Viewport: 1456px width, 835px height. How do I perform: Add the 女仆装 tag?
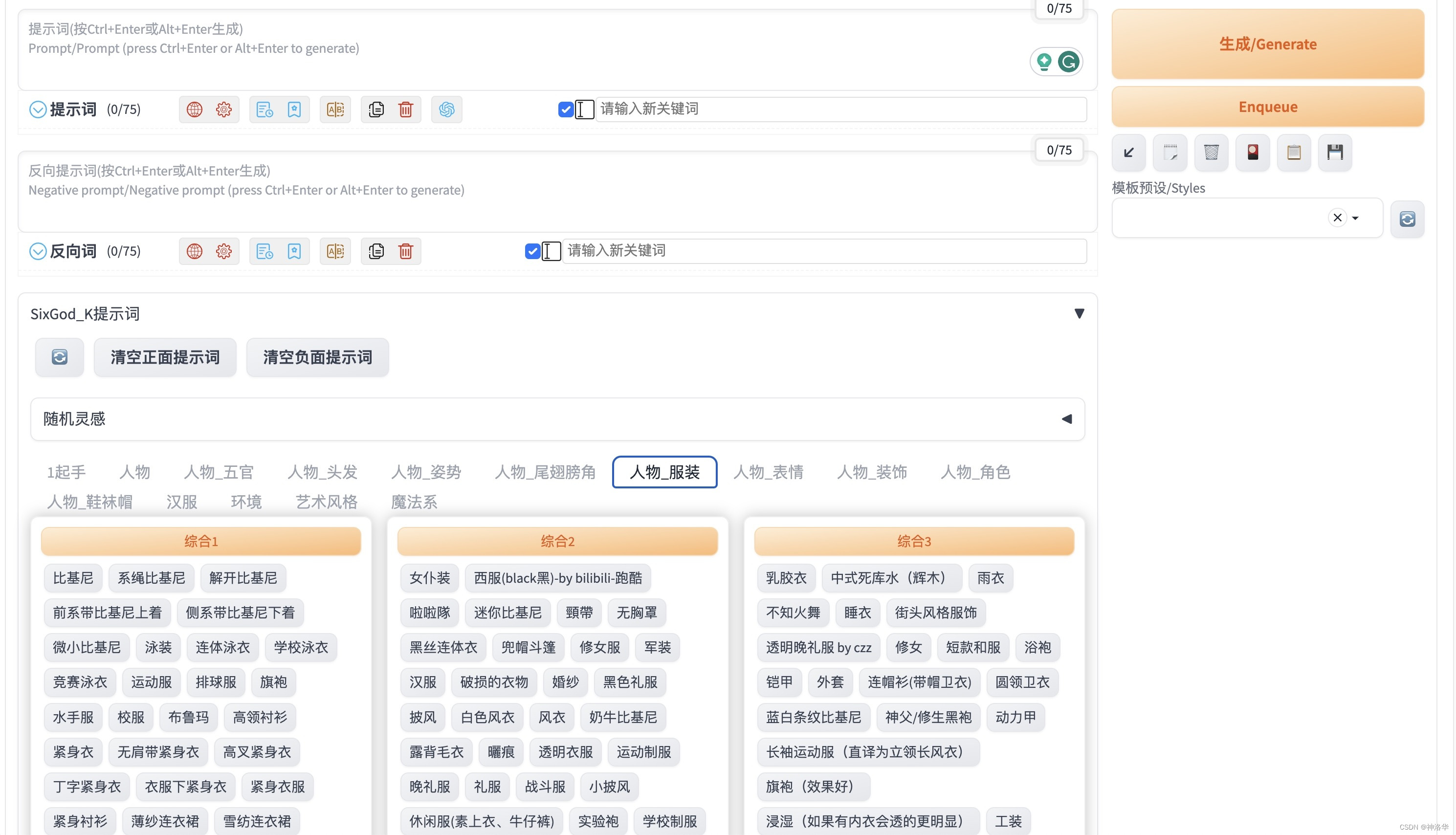point(430,578)
